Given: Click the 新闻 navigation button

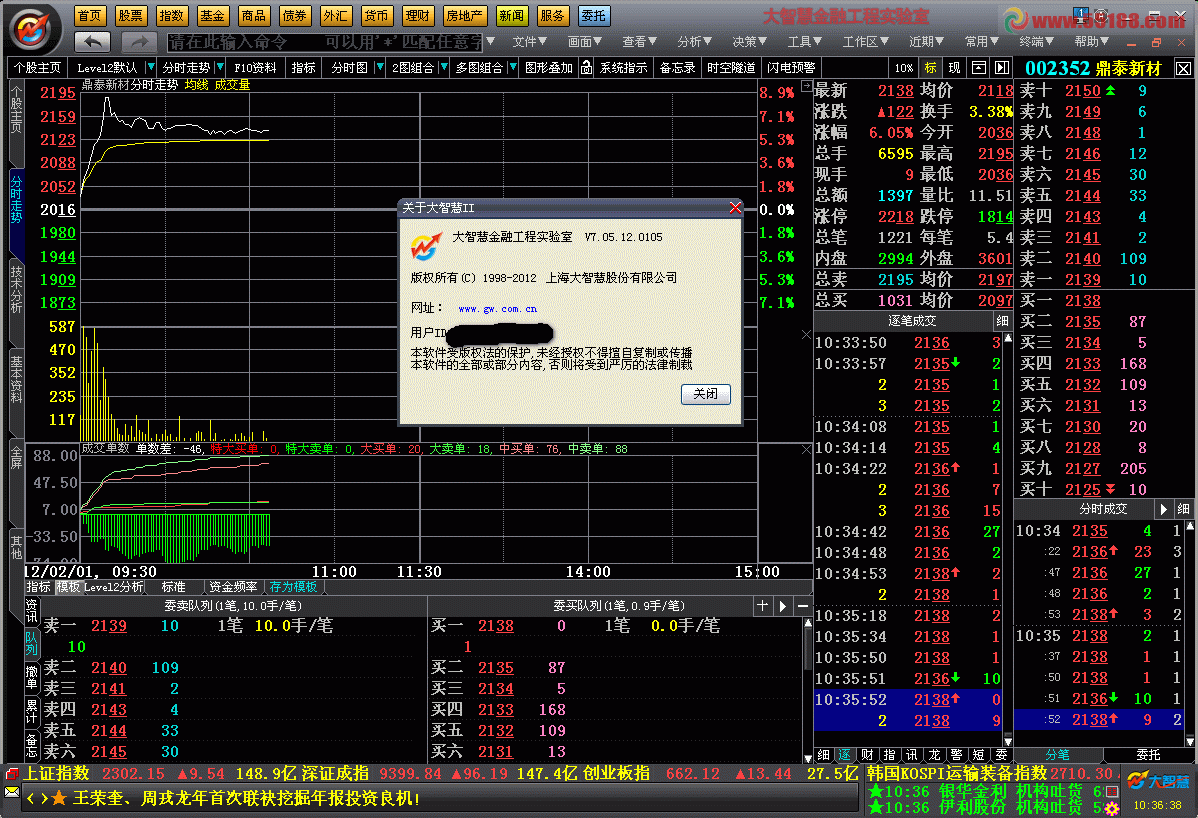Looking at the screenshot, I should click(511, 15).
